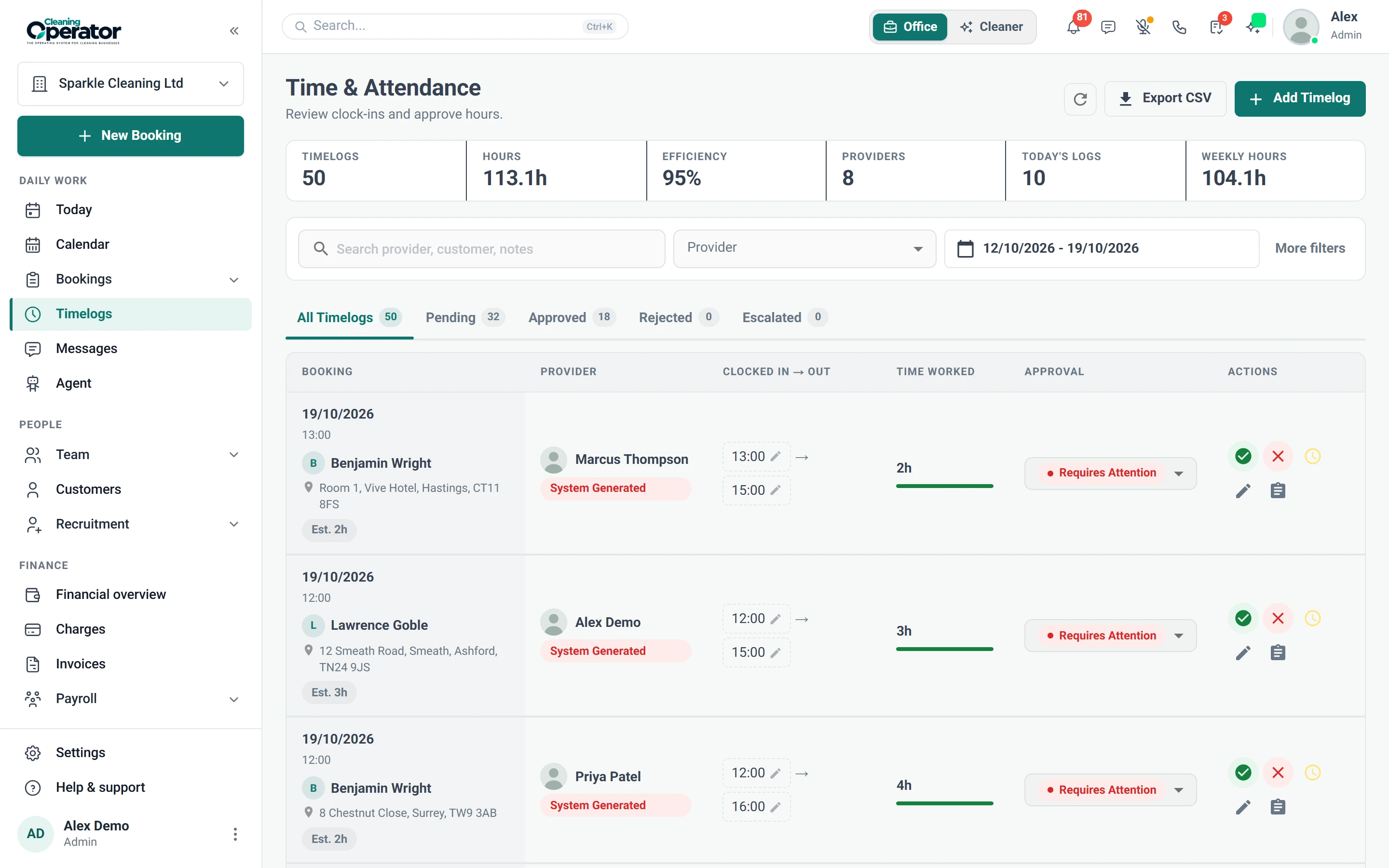The height and width of the screenshot is (868, 1389).
Task: Open the chat messages icon in top bar
Action: click(1108, 27)
